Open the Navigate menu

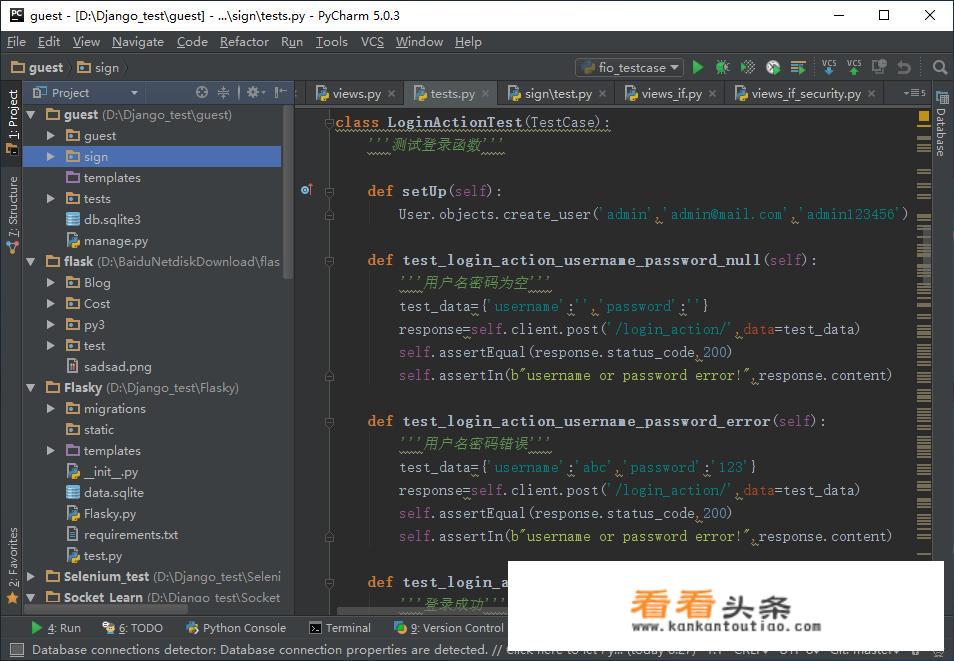138,41
